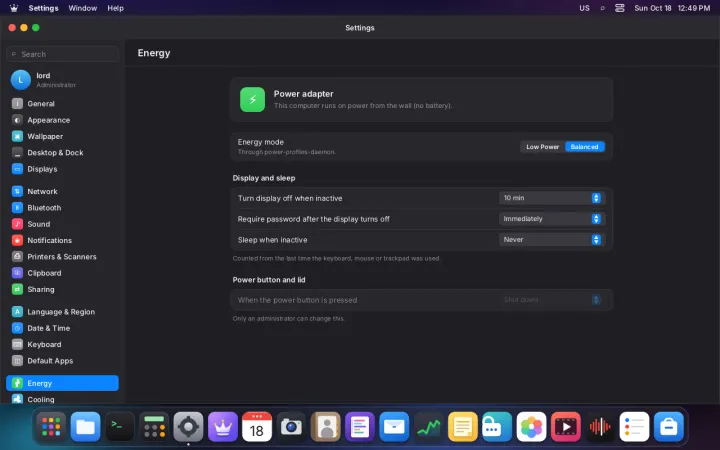Viewport: 720px width, 450px height.
Task: Open Bluetooth settings
Action: coord(62,208)
